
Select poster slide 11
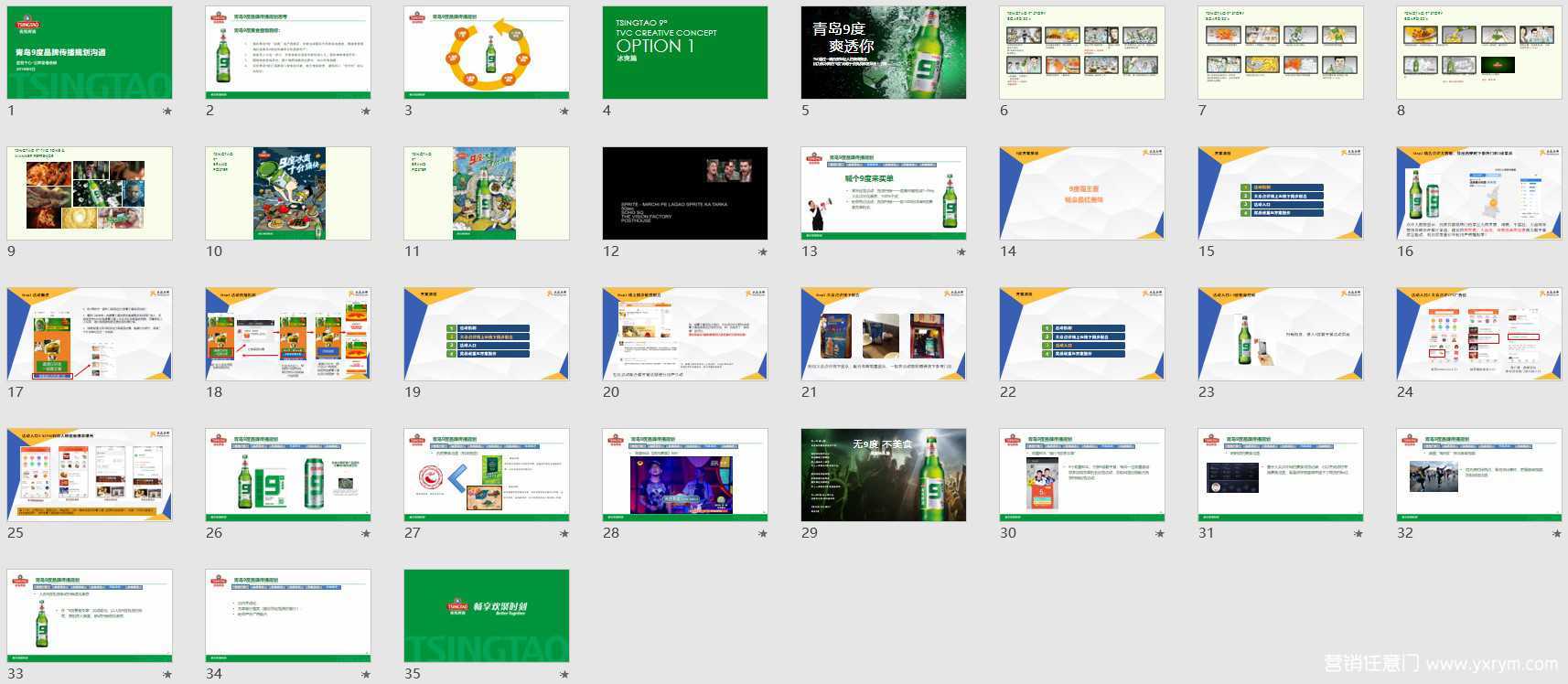click(487, 194)
